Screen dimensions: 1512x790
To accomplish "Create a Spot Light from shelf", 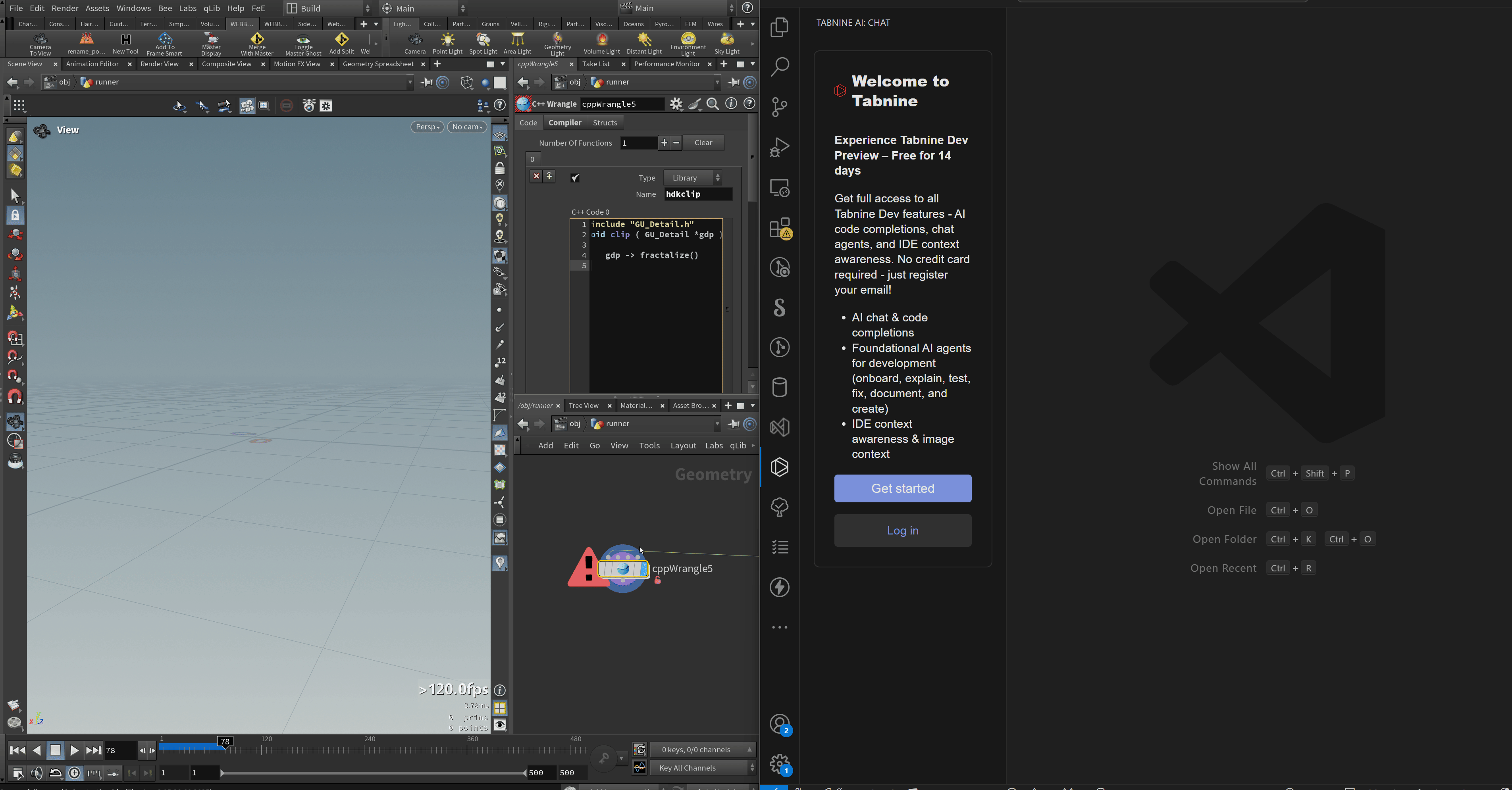I will pyautogui.click(x=483, y=44).
